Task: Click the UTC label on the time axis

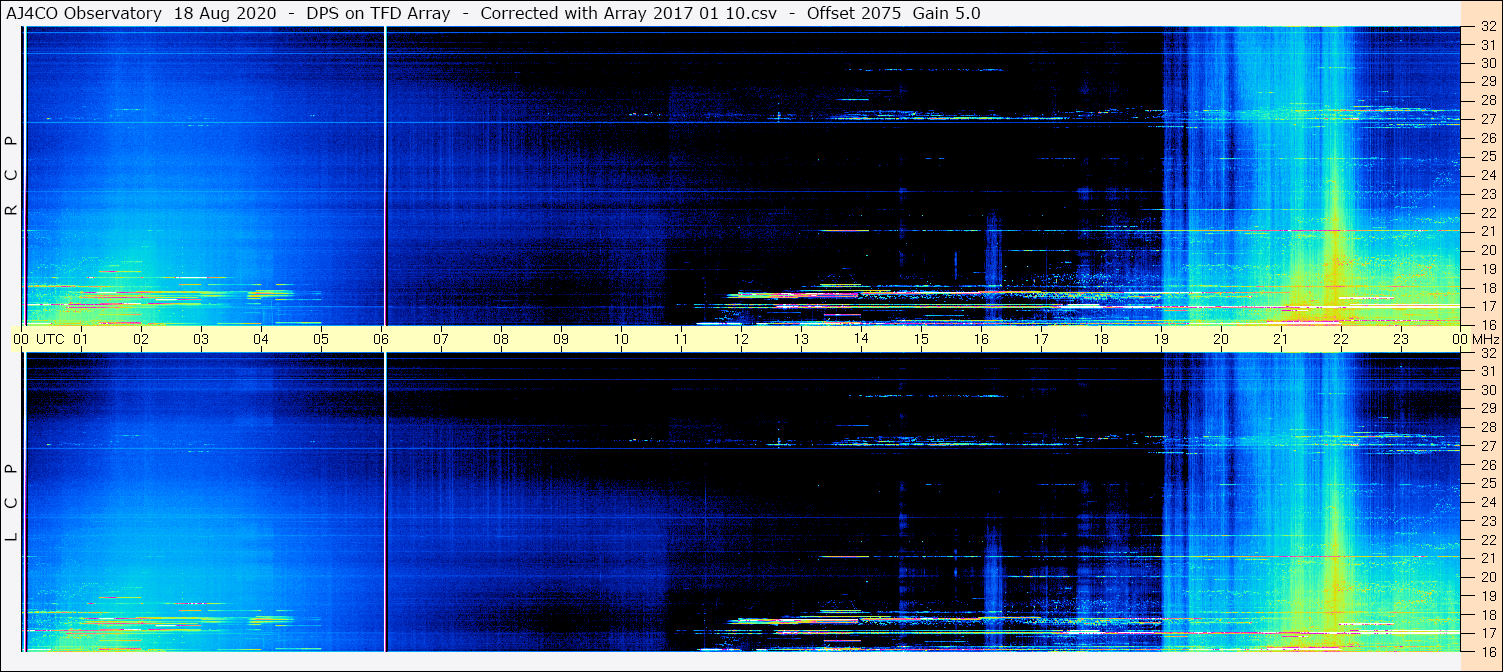Action: 50,339
